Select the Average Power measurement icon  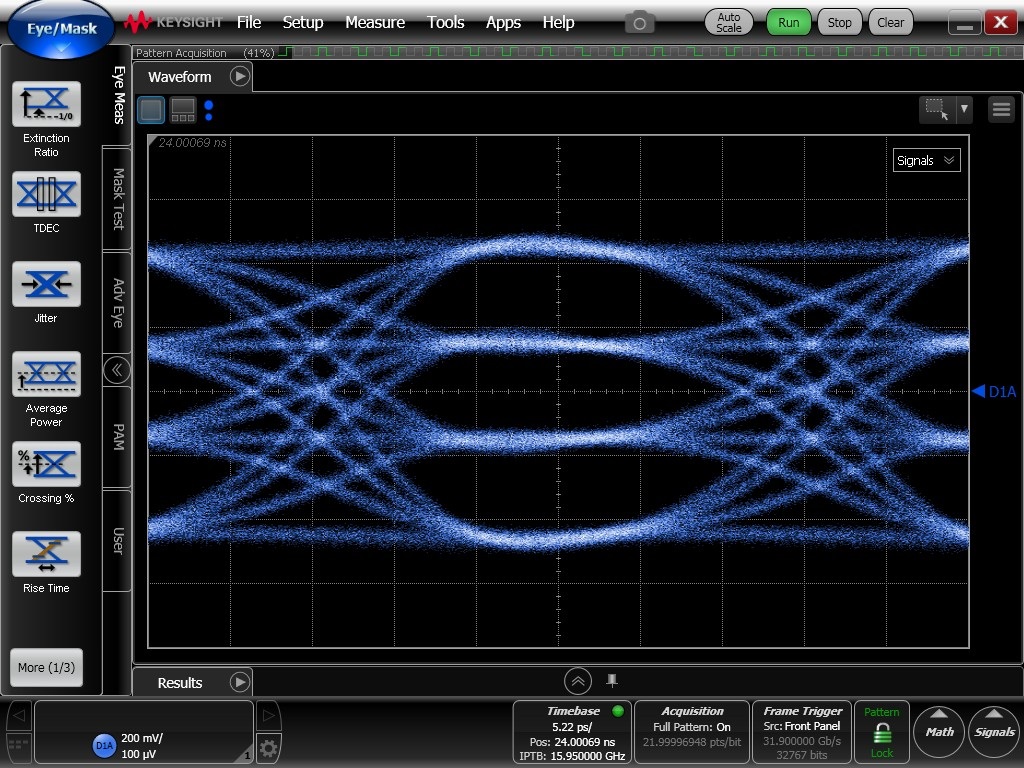pyautogui.click(x=46, y=373)
